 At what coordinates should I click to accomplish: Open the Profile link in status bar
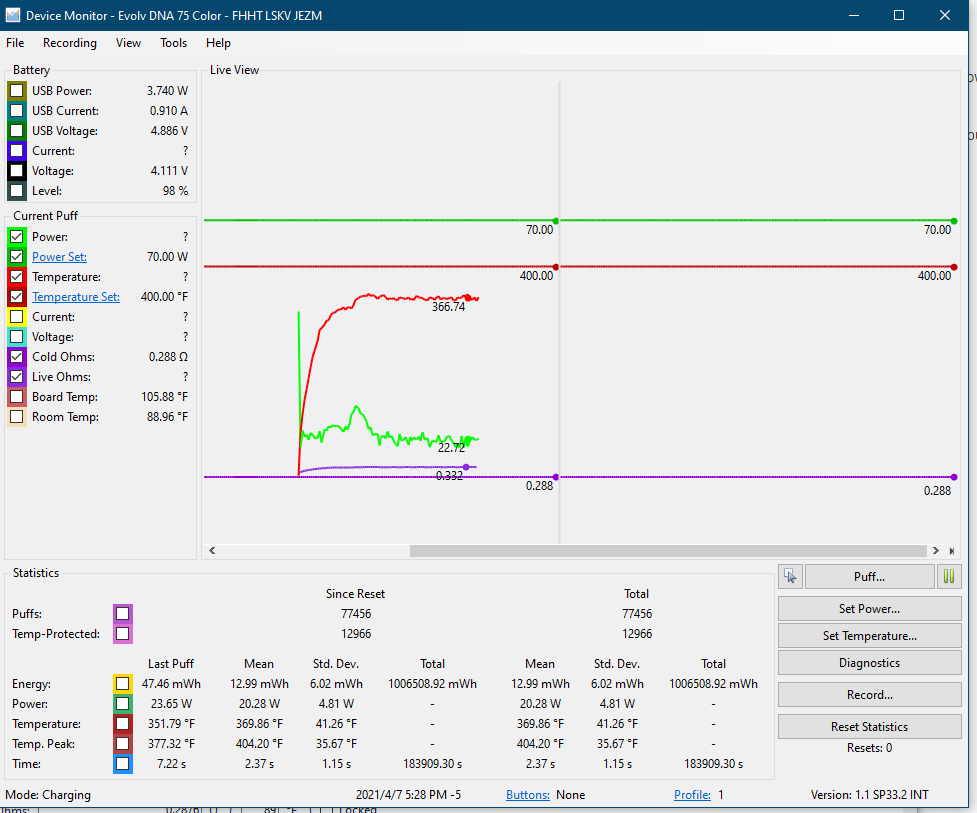[692, 795]
